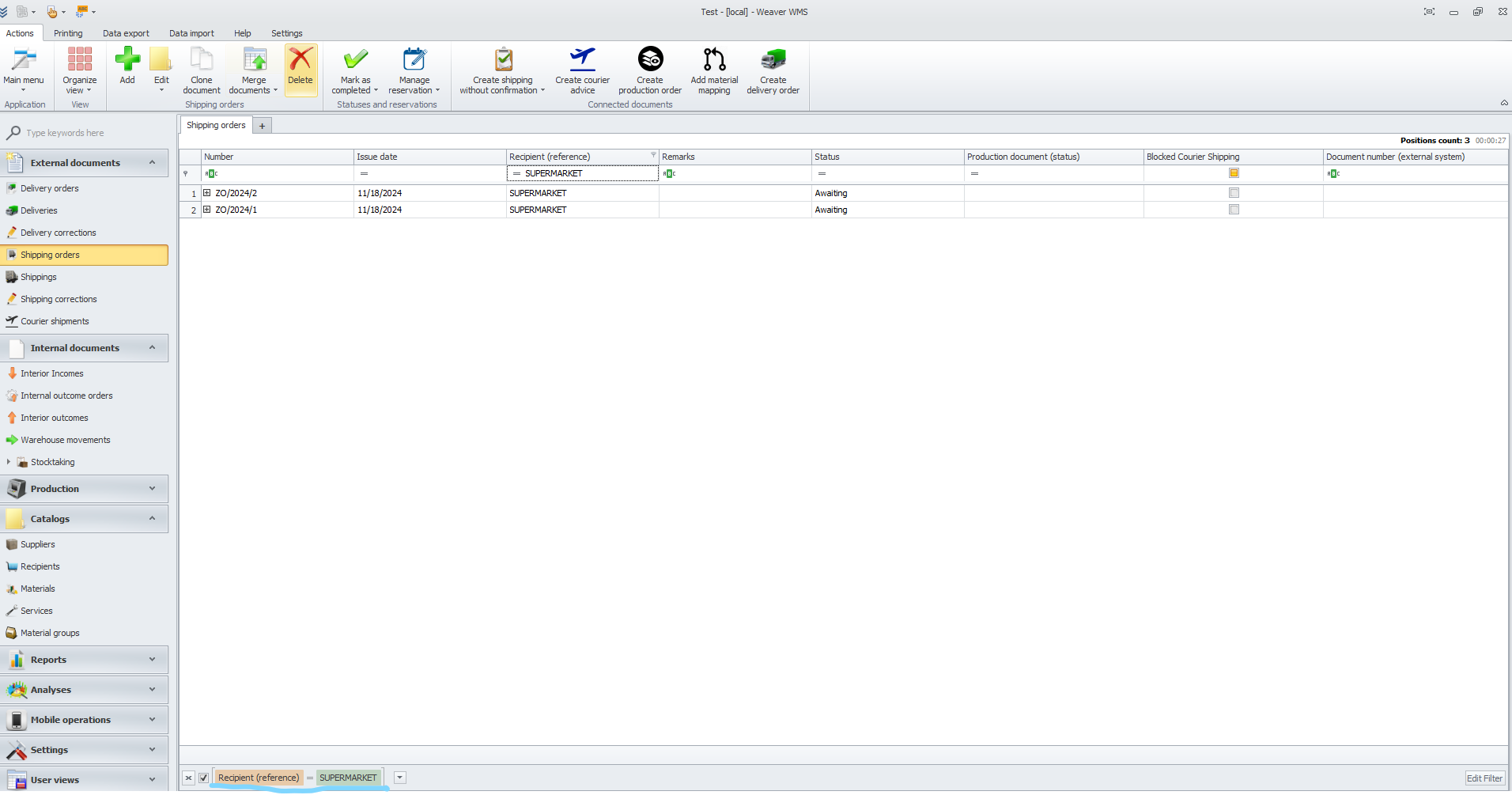Open Deliveries in sidebar
The width and height of the screenshot is (1512, 795).
pyautogui.click(x=39, y=210)
